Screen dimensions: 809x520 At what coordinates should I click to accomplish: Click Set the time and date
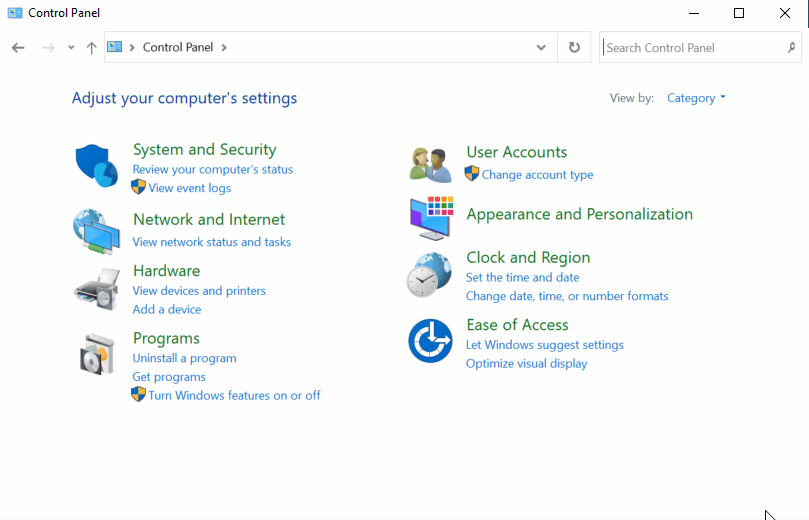tap(522, 278)
